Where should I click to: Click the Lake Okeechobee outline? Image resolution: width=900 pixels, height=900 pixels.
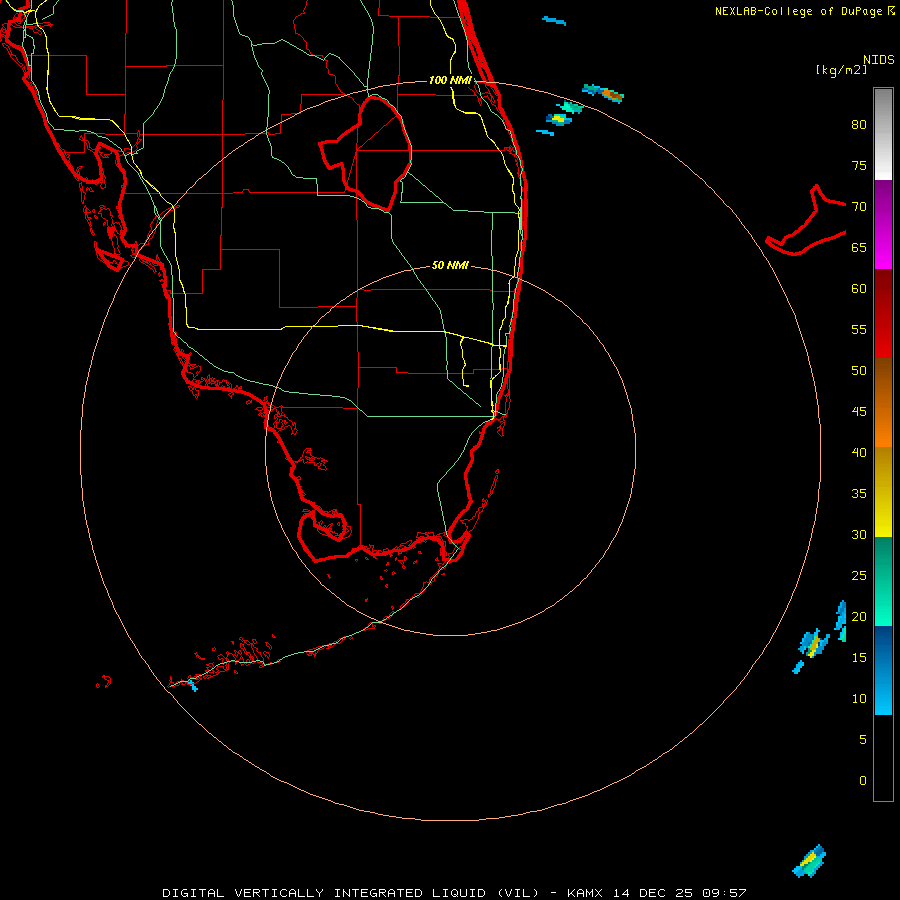tap(366, 154)
